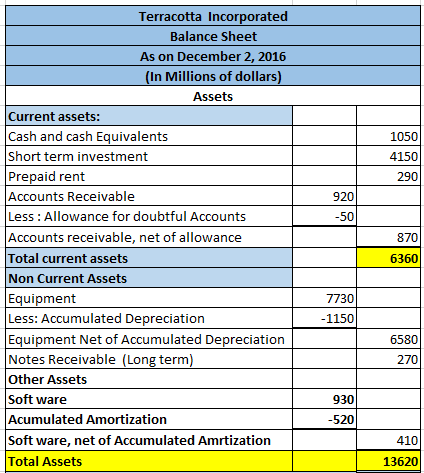Viewport: 424px width, 473px height.
Task: Select the Total current assets label
Action: pyautogui.click(x=149, y=258)
